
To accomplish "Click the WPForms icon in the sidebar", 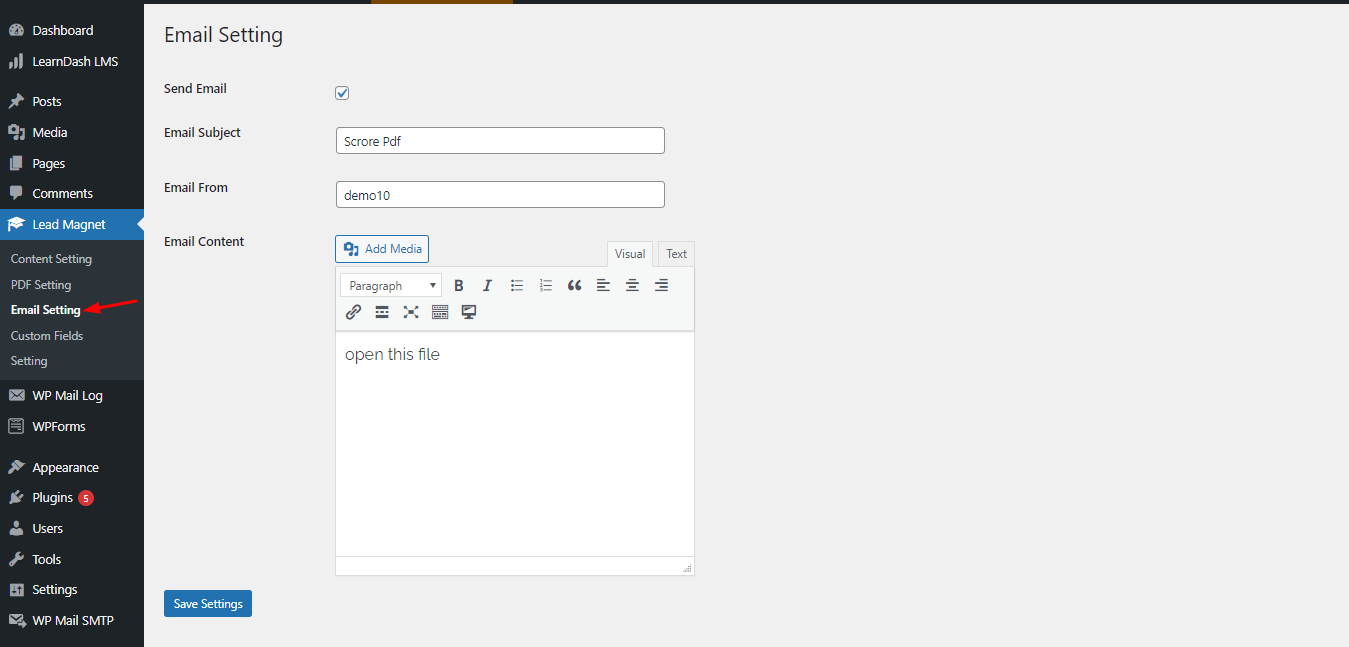I will (x=16, y=426).
